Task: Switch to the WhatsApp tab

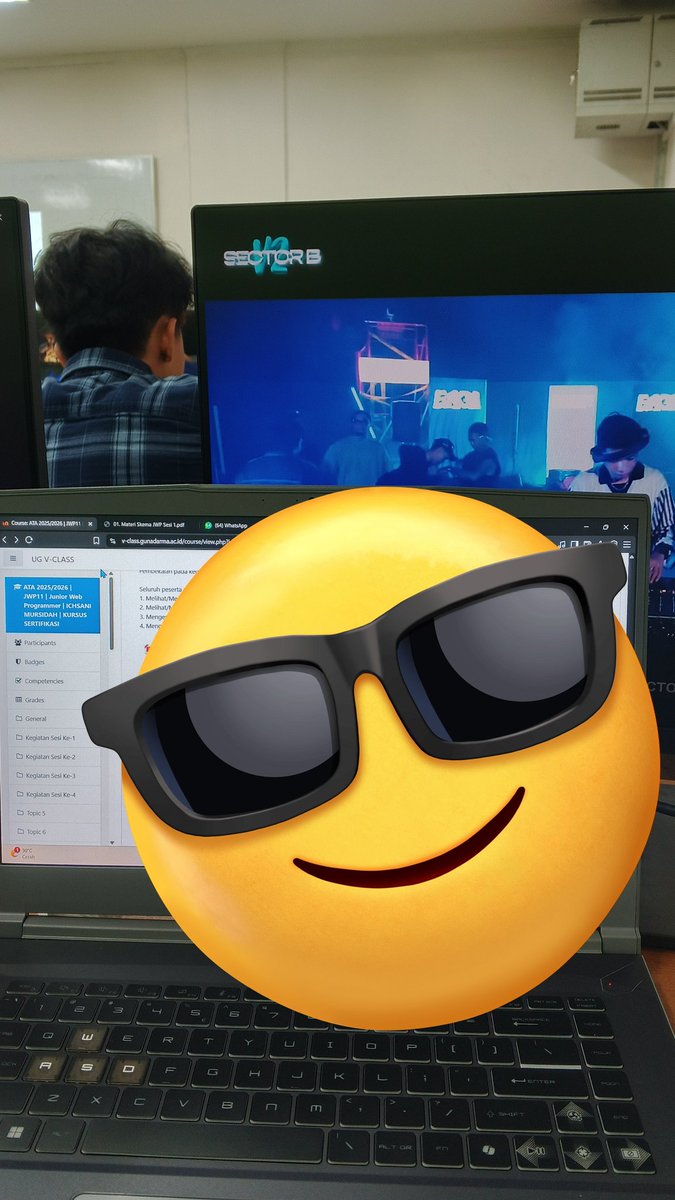Action: [x=228, y=525]
